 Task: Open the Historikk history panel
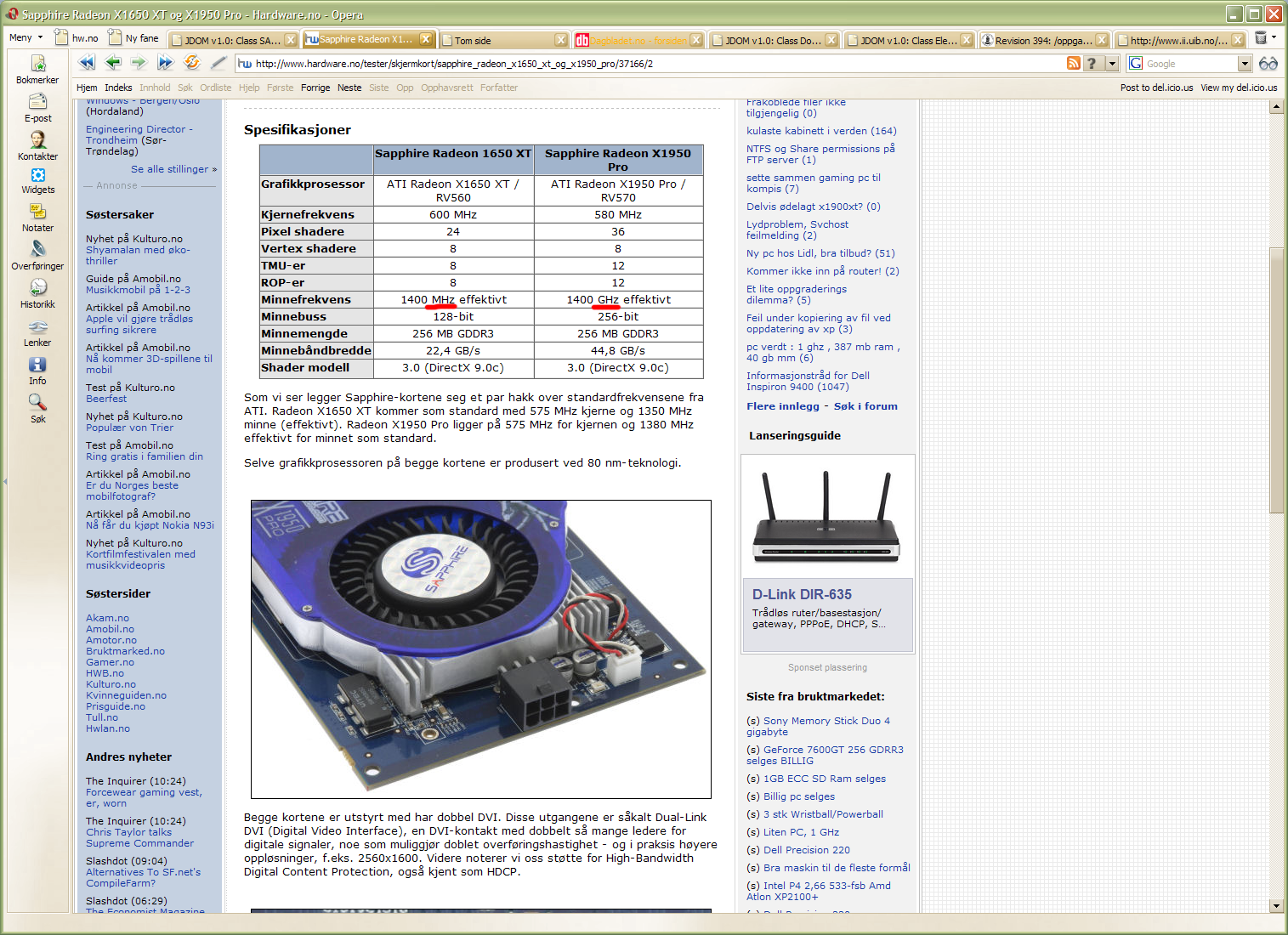[37, 293]
